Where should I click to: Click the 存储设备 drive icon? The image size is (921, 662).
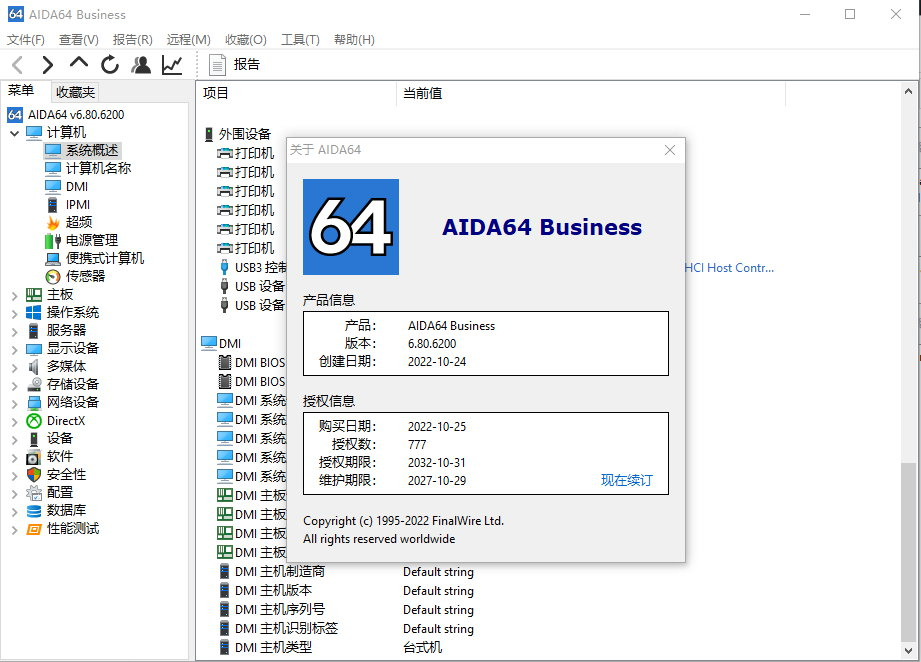[34, 385]
